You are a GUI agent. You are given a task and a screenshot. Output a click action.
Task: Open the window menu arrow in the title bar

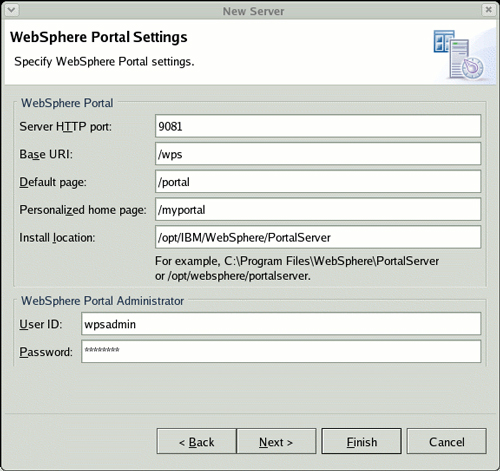(x=11, y=10)
